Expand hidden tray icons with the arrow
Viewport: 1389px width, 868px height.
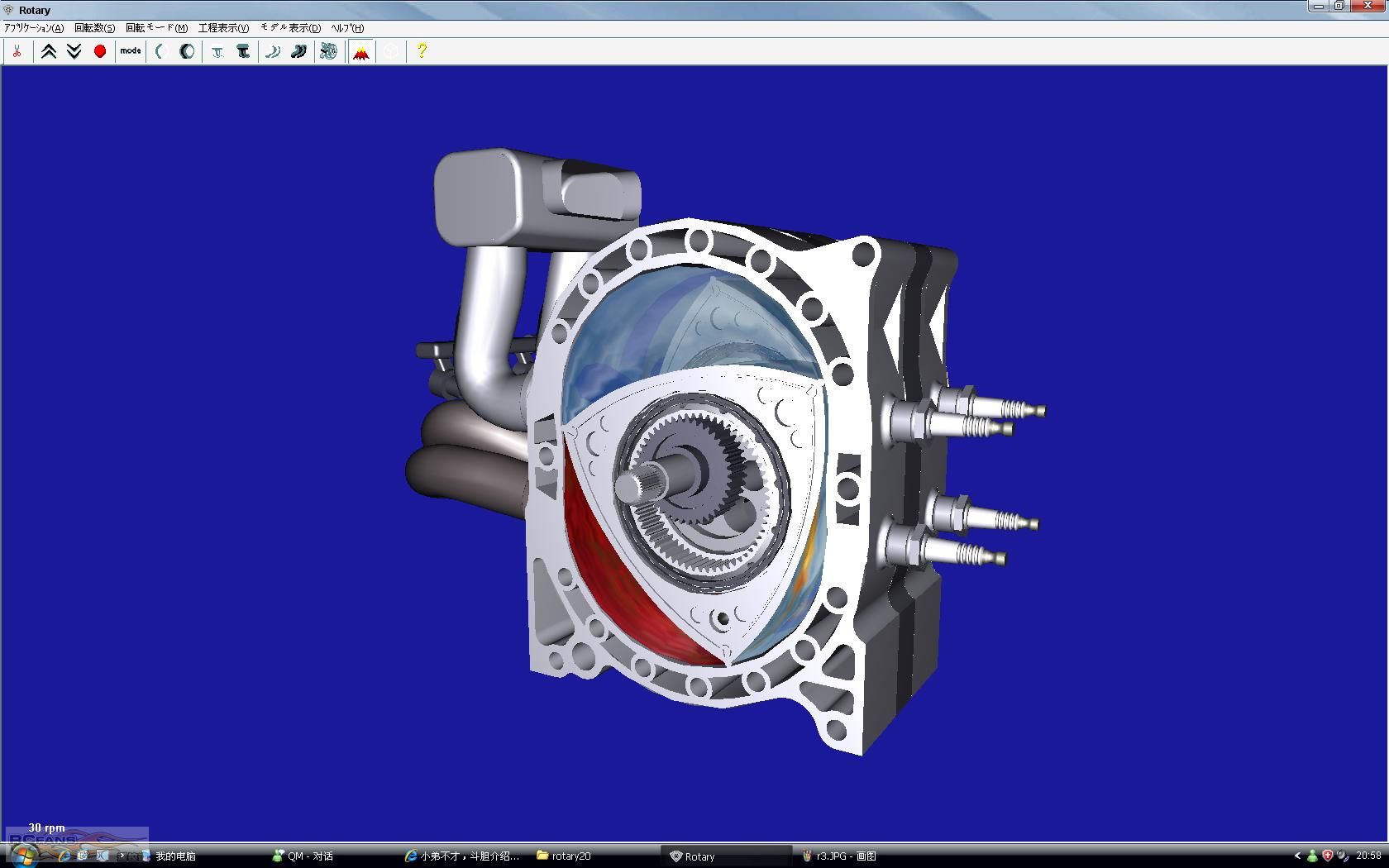click(1298, 856)
